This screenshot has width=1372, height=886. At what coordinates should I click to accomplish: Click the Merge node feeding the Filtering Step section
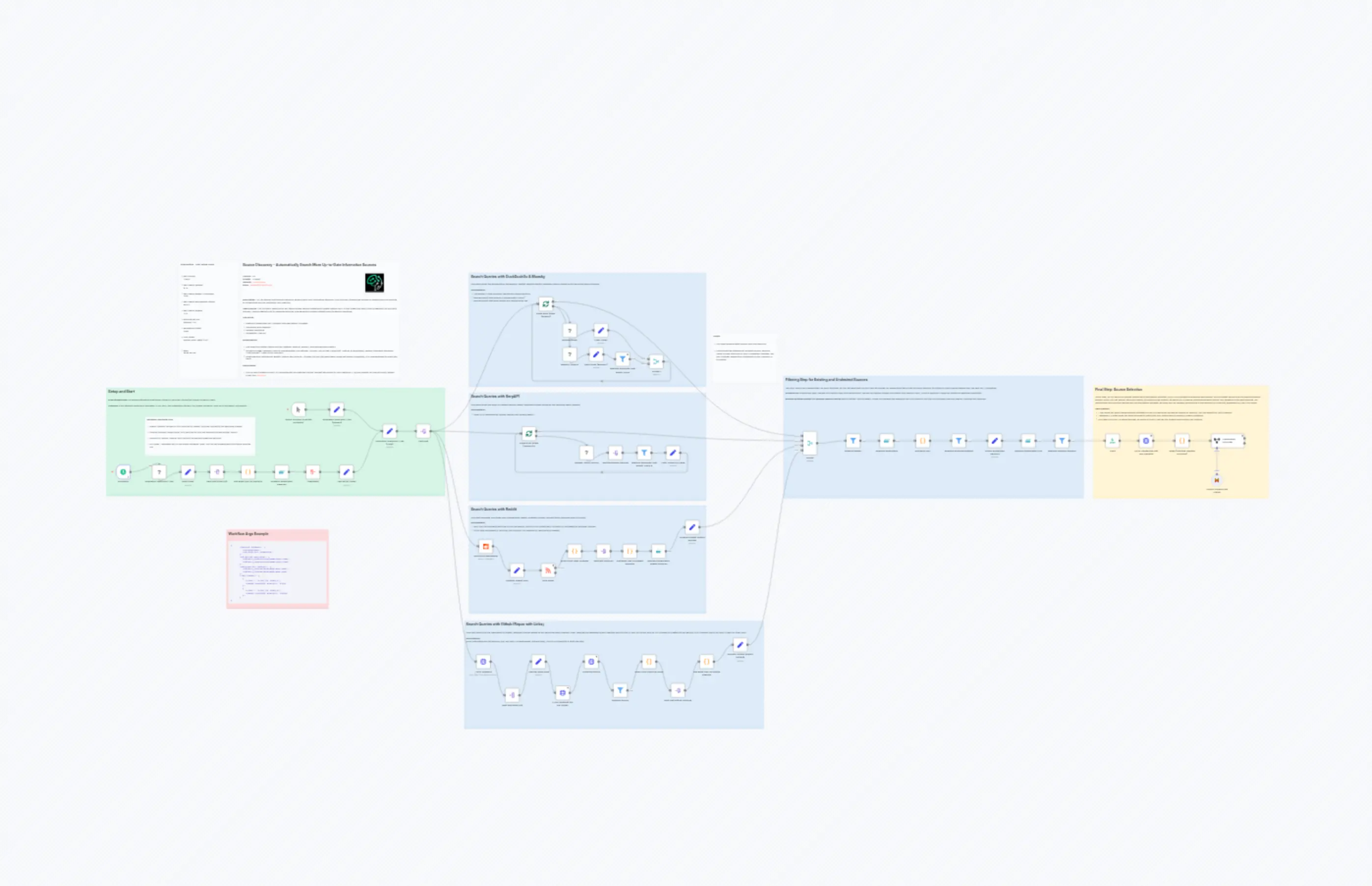click(810, 443)
